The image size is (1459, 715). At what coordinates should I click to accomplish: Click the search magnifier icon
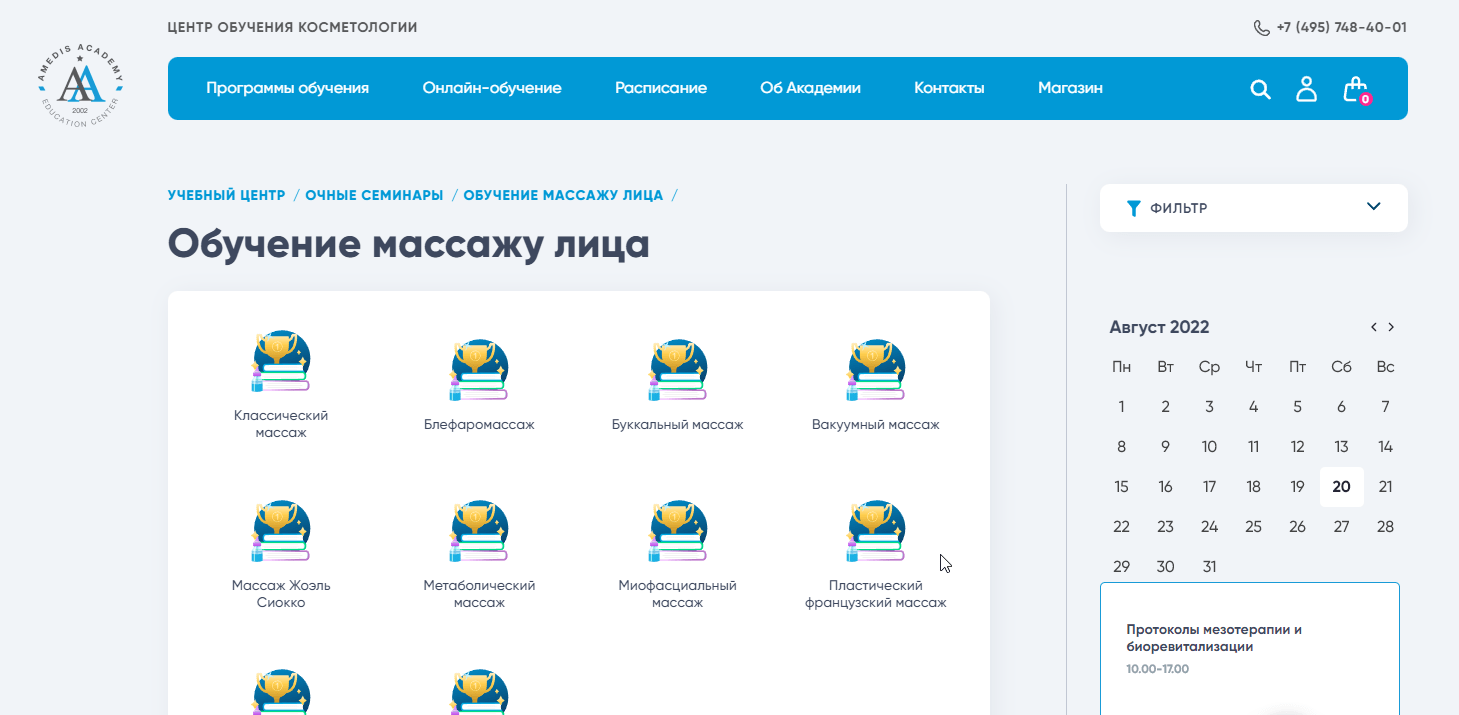tap(1260, 90)
